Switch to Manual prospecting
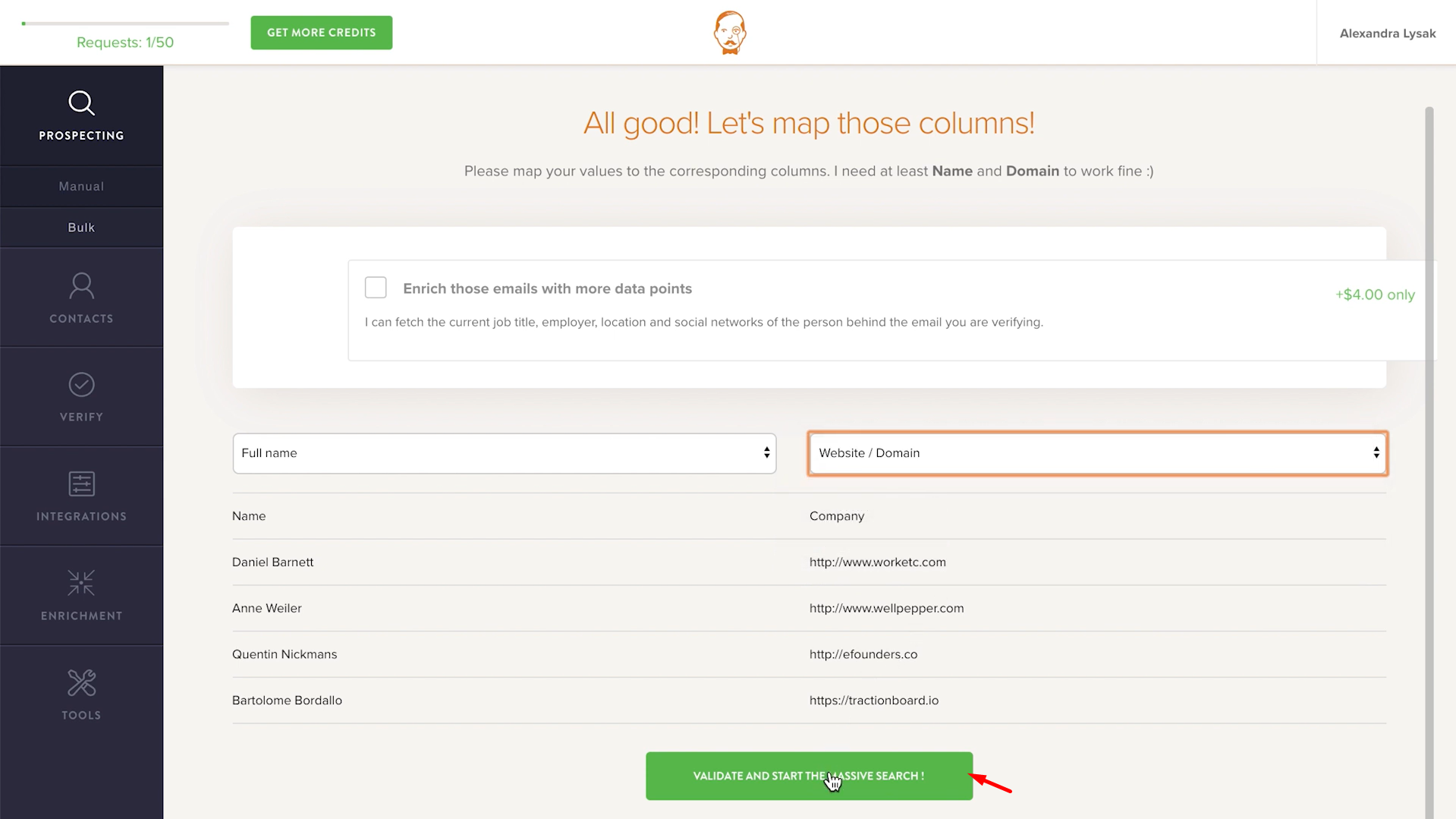Image resolution: width=1456 pixels, height=819 pixels. [81, 187]
